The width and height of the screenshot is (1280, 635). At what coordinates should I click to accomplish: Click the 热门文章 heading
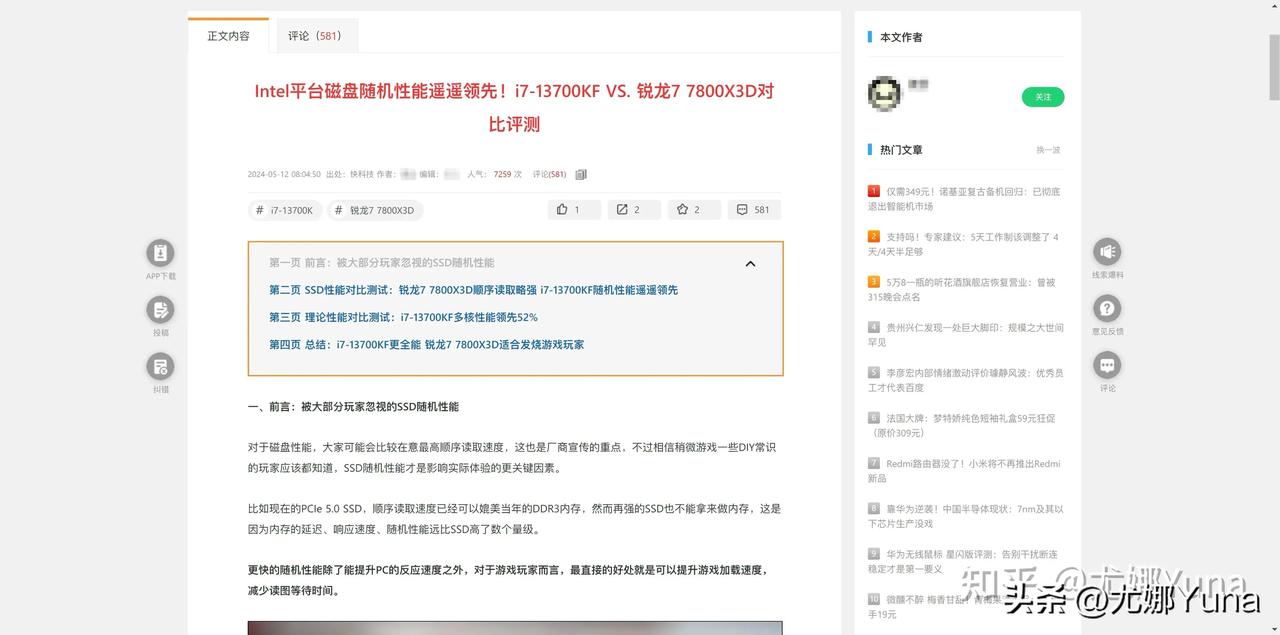901,150
